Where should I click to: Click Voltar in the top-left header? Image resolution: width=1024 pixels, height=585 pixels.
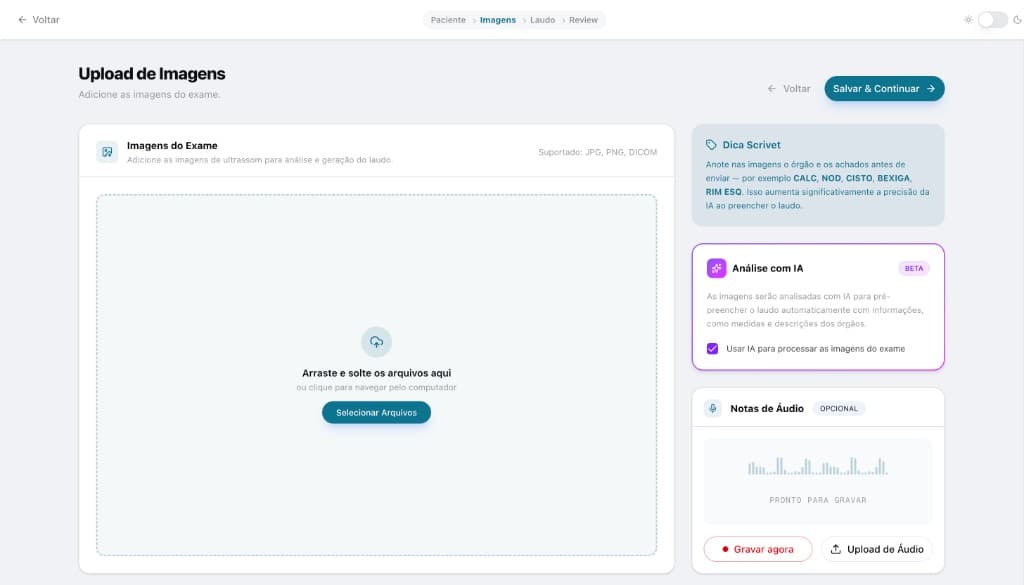[x=39, y=20]
